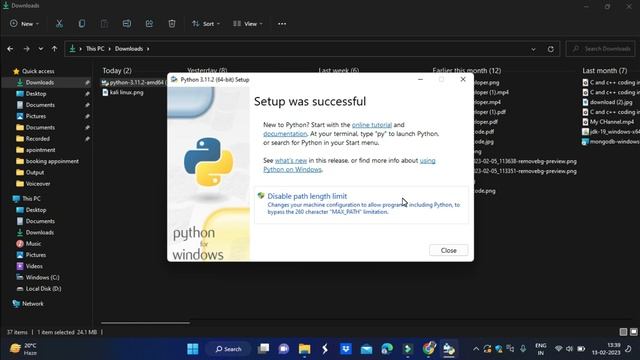Open Voiceover folder in sidebar
Screen dimensions: 640x360
(x=38, y=184)
